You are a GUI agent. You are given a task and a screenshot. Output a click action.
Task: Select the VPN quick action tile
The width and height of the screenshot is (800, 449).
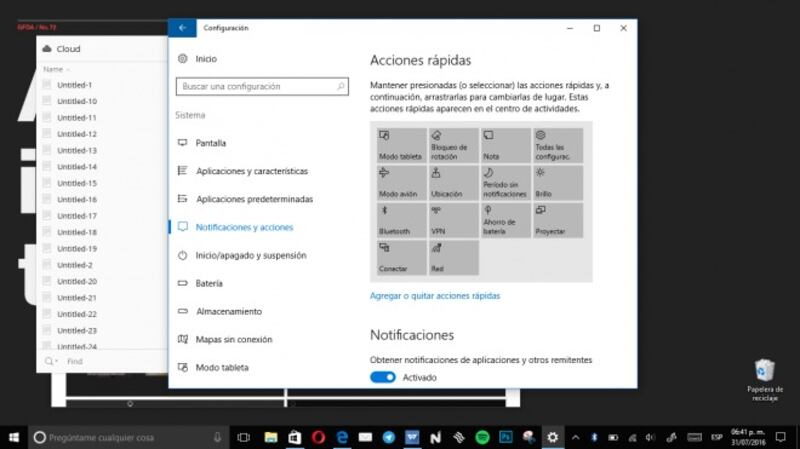click(453, 220)
